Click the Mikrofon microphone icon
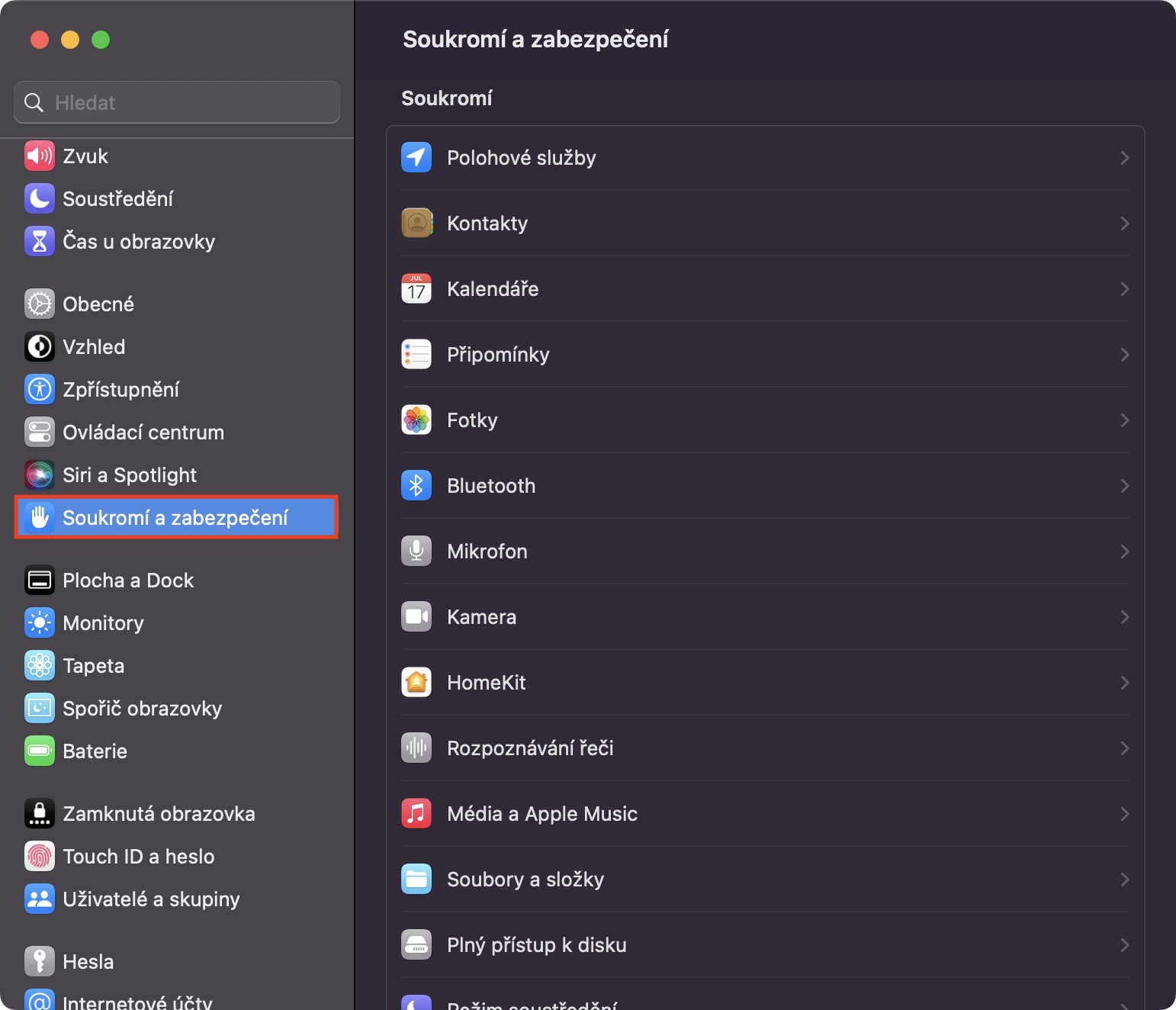1176x1010 pixels. (x=416, y=552)
